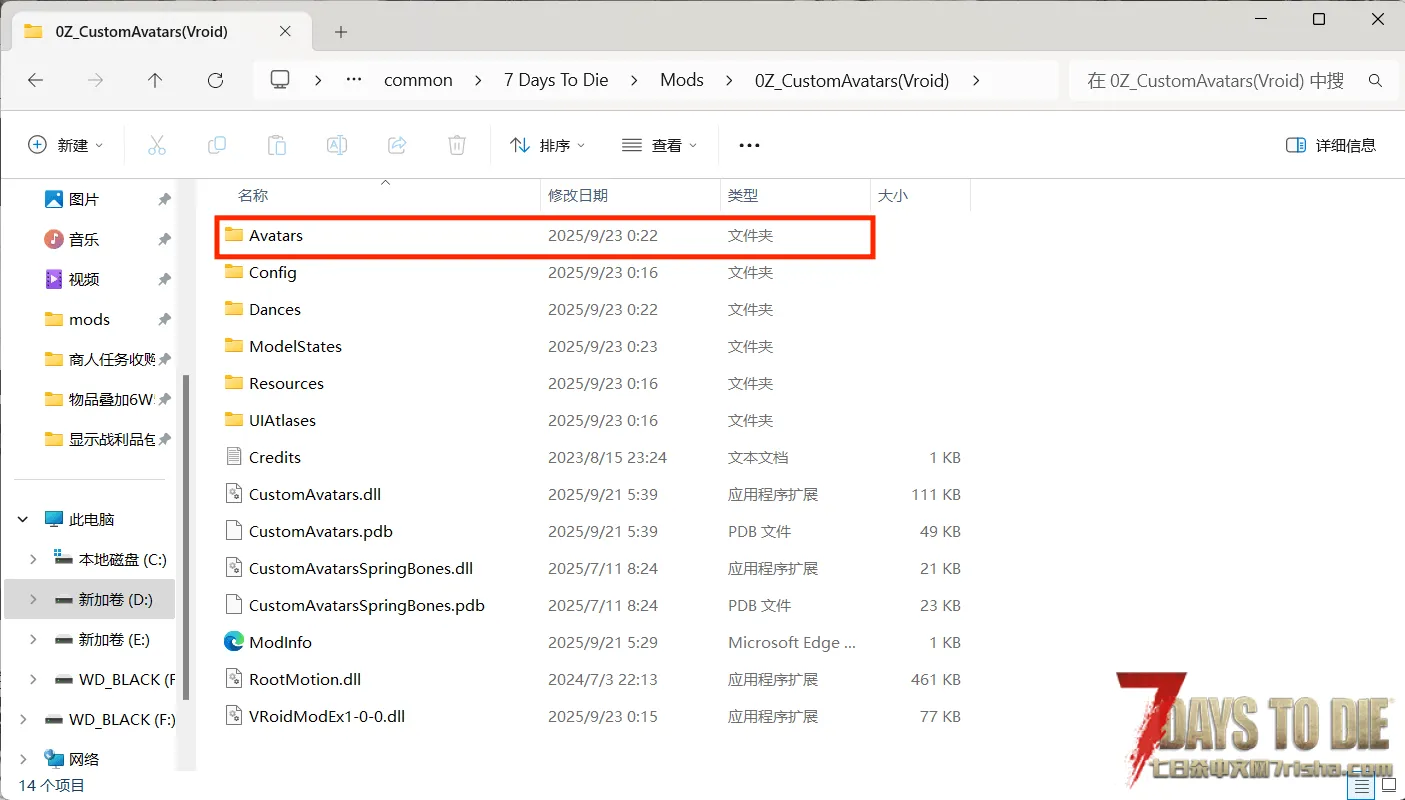
Task: Select the Avatars folder
Action: [276, 236]
